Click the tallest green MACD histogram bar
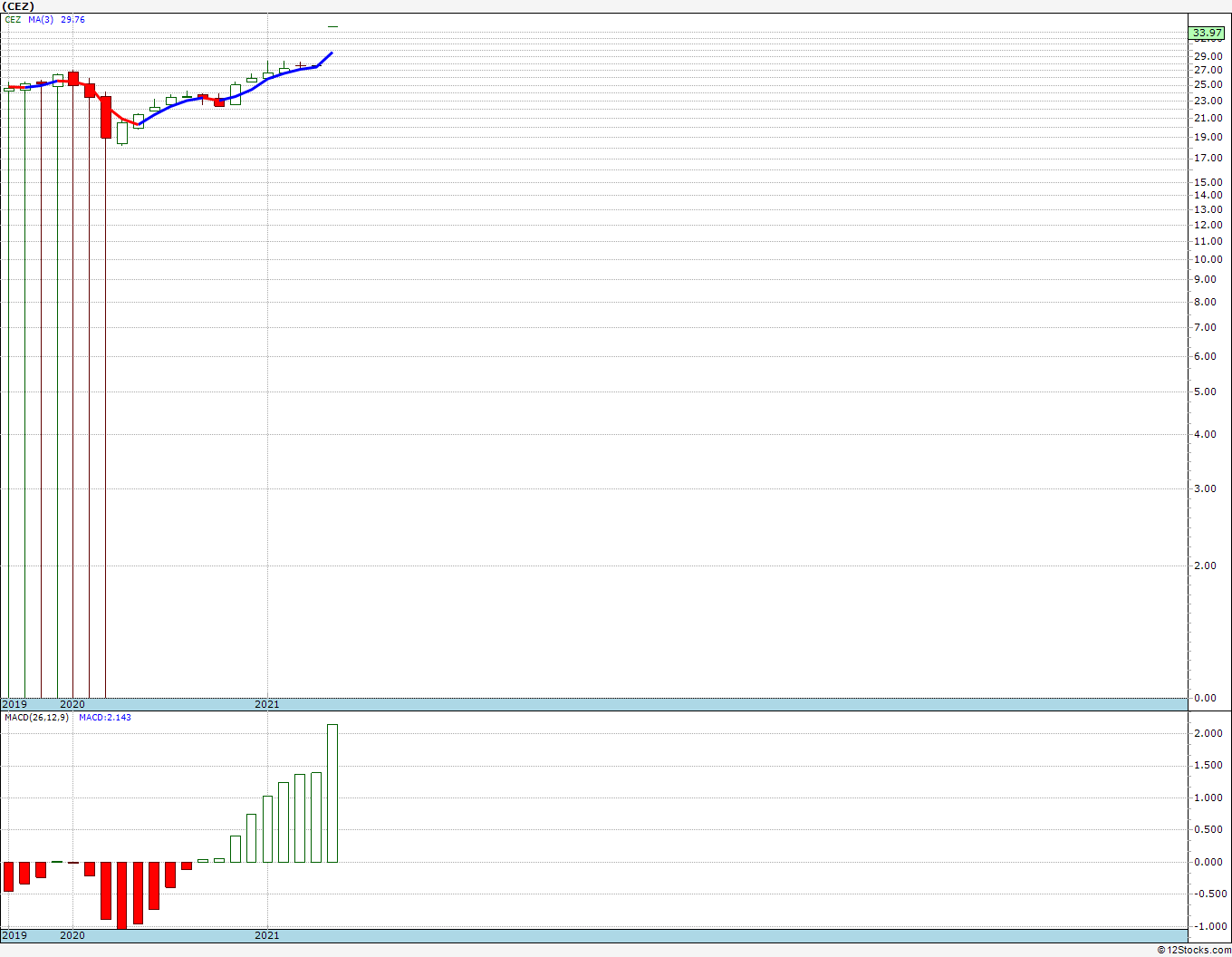This screenshot has height=957, width=1232. 332,793
